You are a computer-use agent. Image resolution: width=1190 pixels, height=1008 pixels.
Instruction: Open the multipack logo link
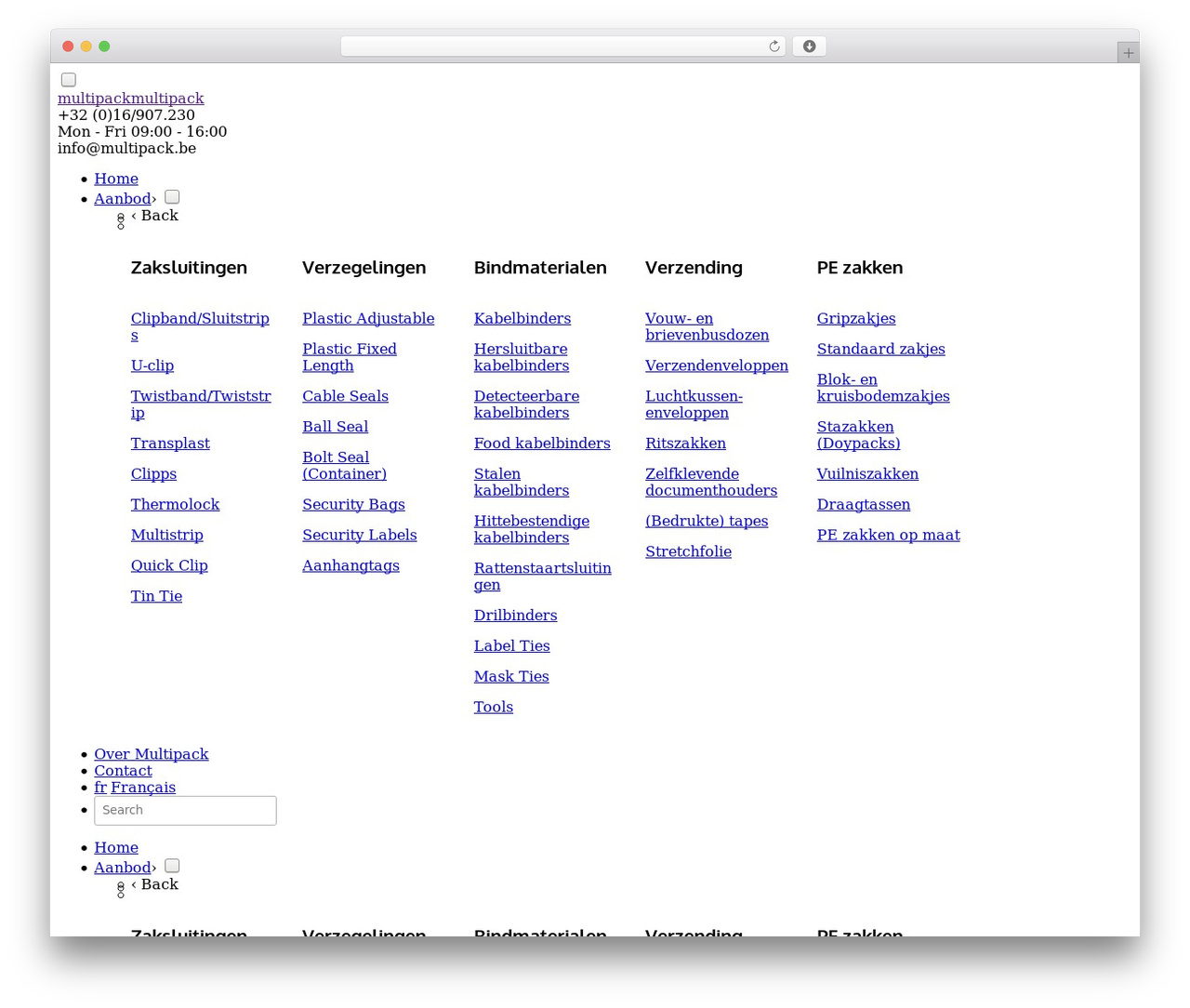coord(131,99)
